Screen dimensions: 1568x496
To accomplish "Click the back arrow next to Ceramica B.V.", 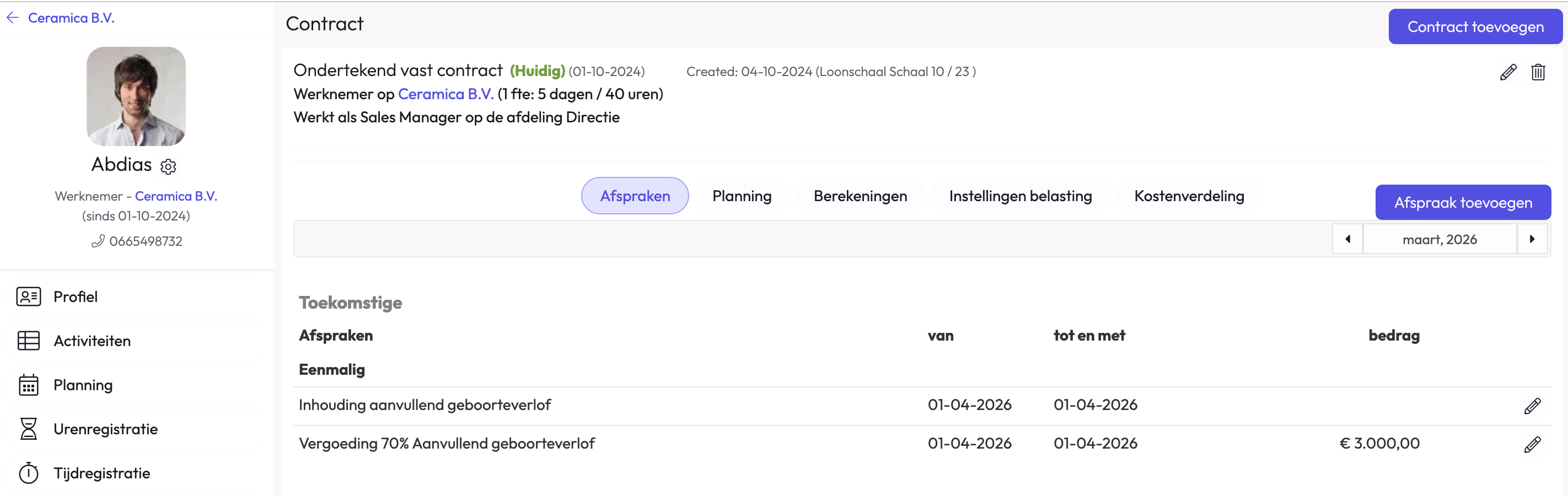I will point(13,18).
